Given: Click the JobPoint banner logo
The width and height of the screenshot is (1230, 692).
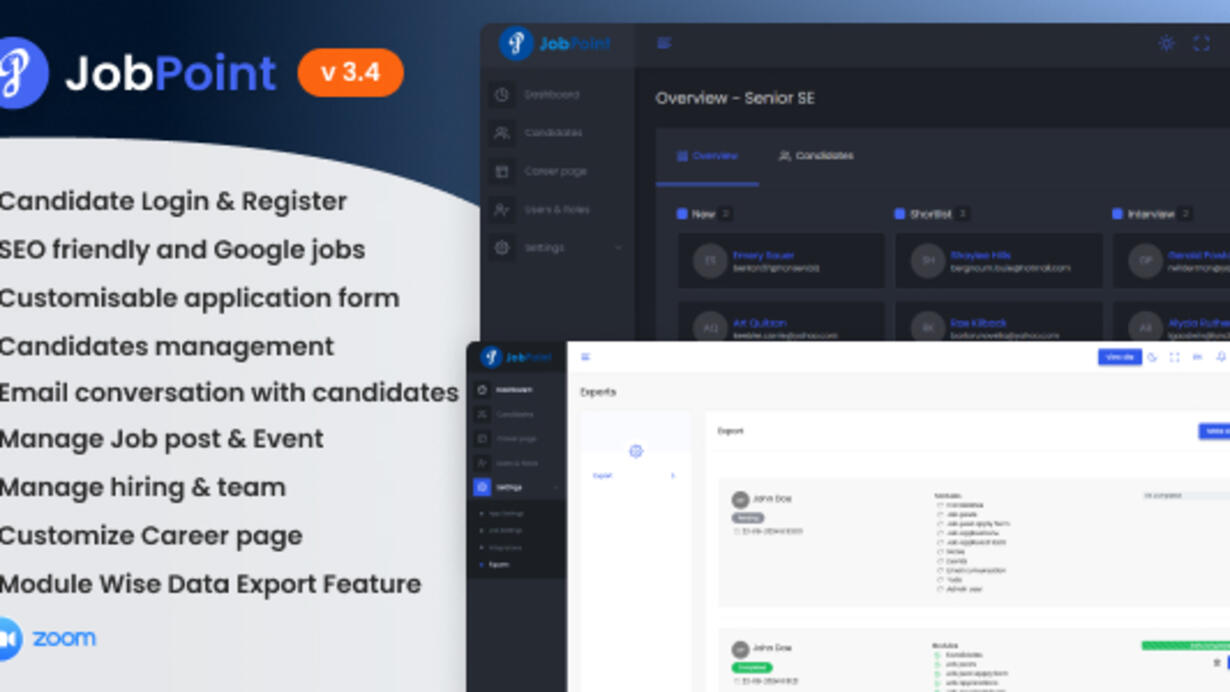Looking at the screenshot, I should click(x=138, y=73).
